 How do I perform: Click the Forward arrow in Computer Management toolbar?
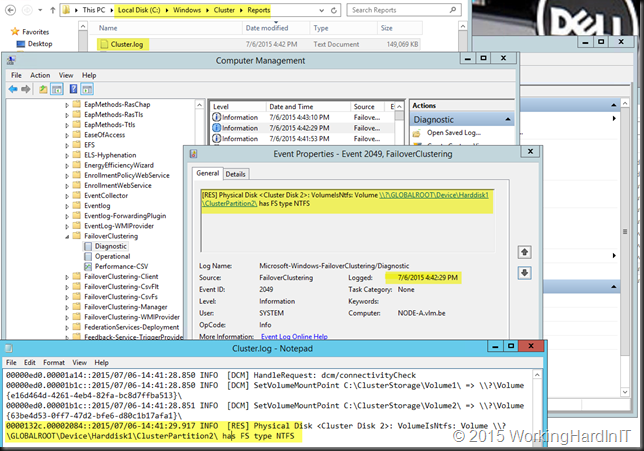pos(26,89)
